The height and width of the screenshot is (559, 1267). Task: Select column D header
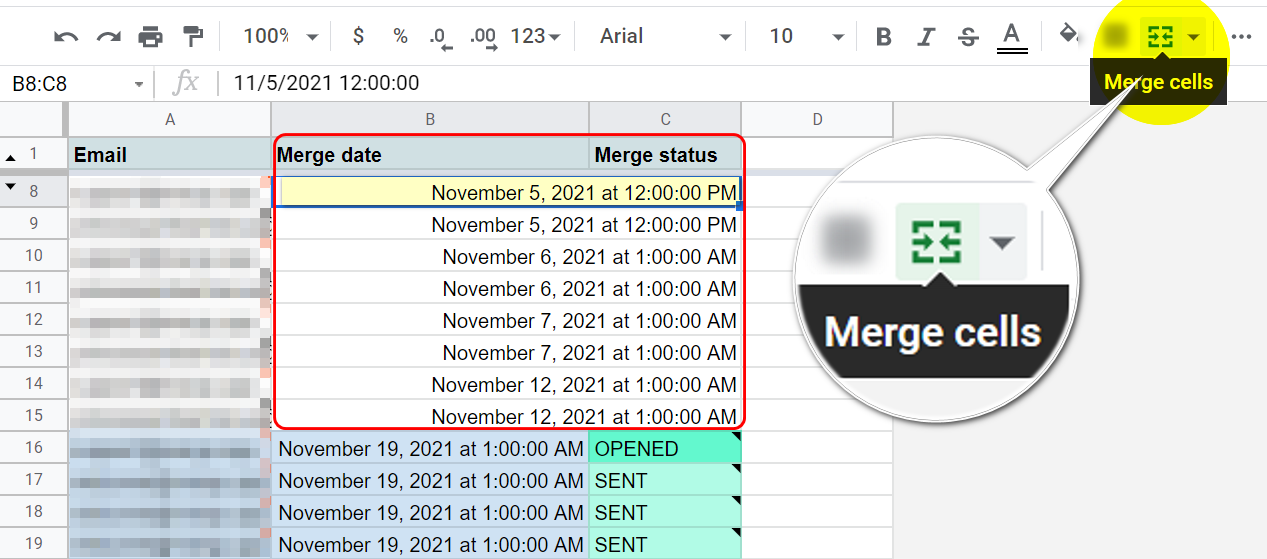pos(817,120)
